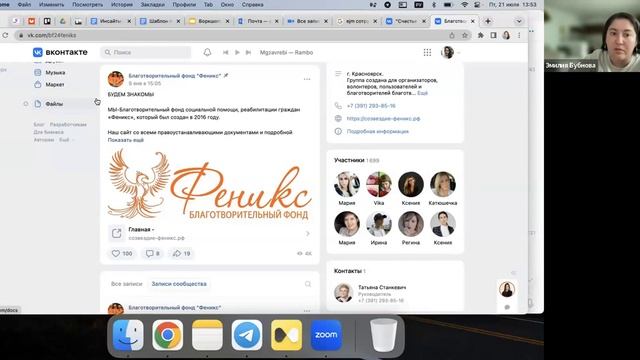The height and width of the screenshot is (360, 640).
Task: Play the Mgzavrebi — Rambo track
Action: point(237,52)
